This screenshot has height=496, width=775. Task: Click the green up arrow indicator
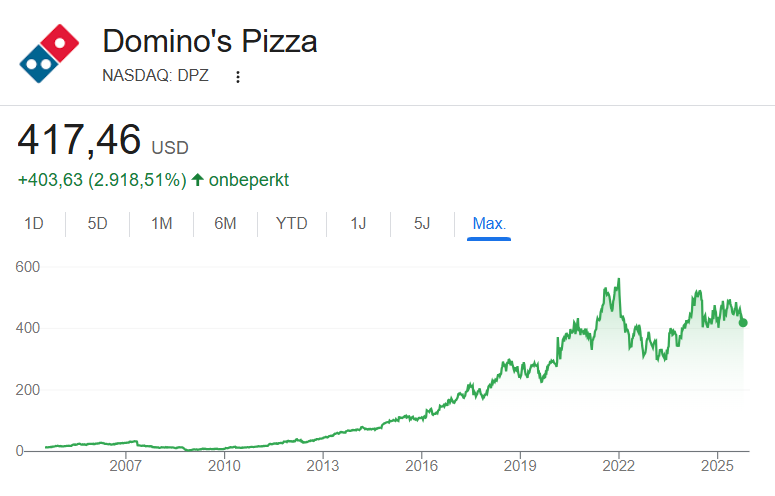pyautogui.click(x=198, y=180)
